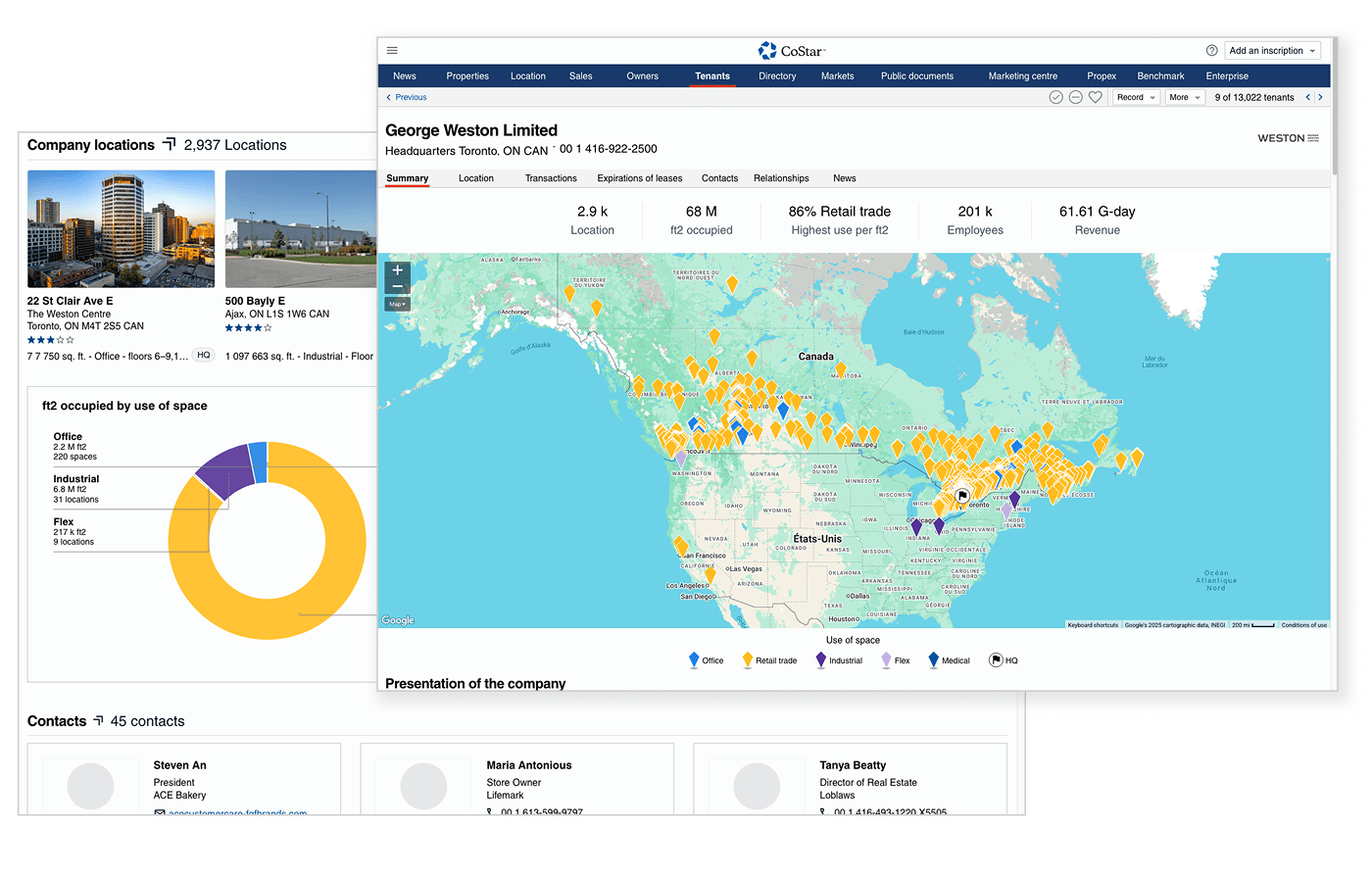Go to next tenant arrow
1372x876 pixels.
pos(1320,97)
